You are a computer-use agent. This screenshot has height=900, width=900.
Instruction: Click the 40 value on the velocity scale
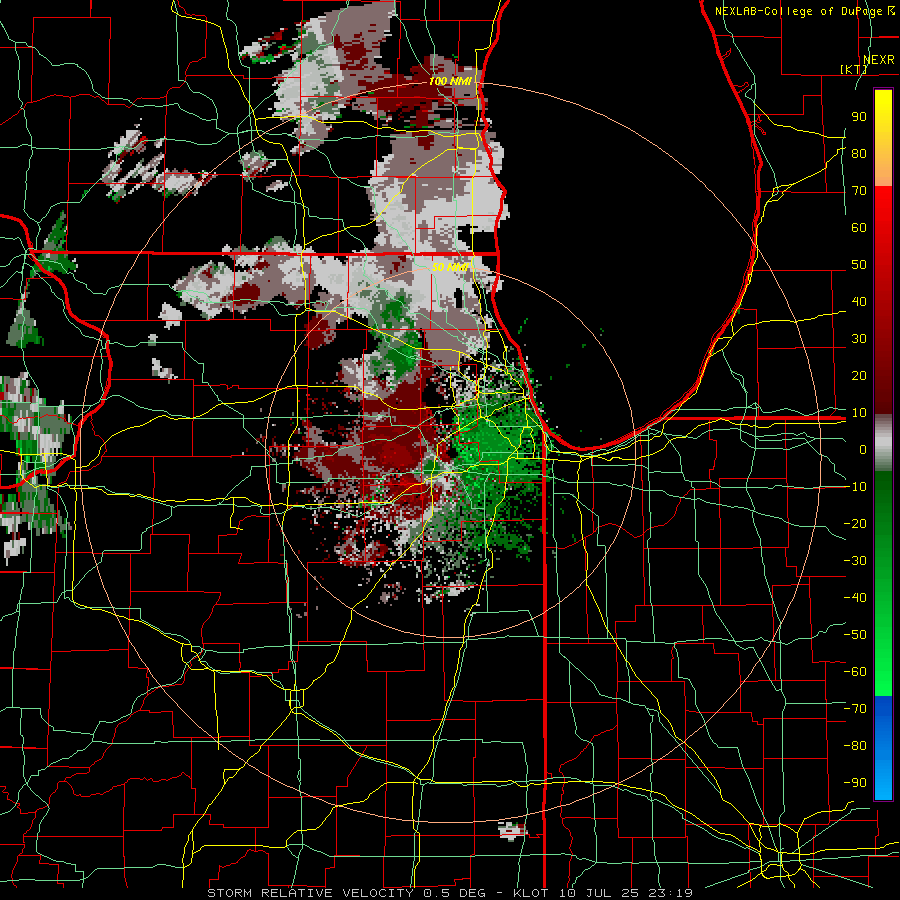coord(859,302)
